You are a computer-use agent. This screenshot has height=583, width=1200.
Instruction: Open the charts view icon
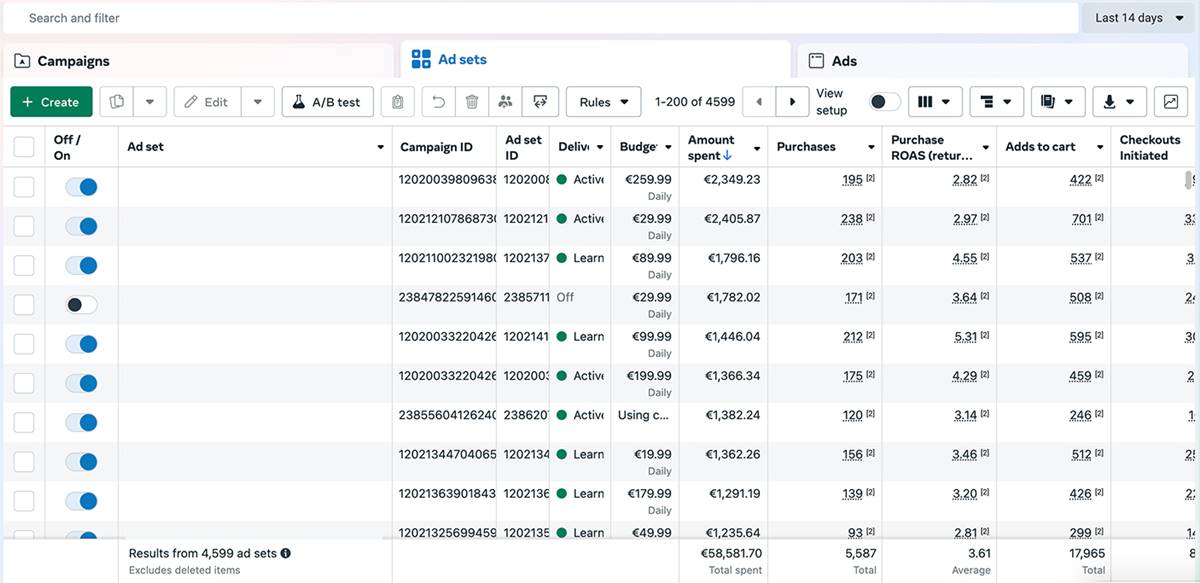pyautogui.click(x=1168, y=102)
